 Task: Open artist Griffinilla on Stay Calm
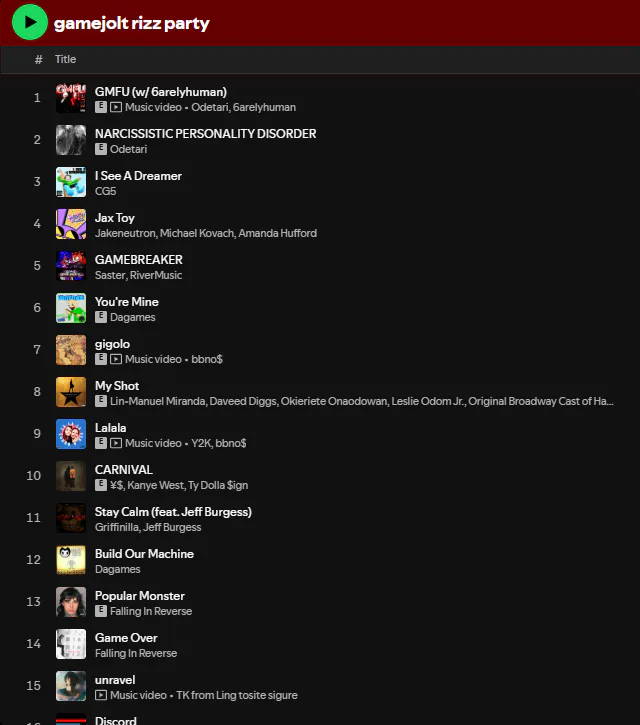(117, 528)
